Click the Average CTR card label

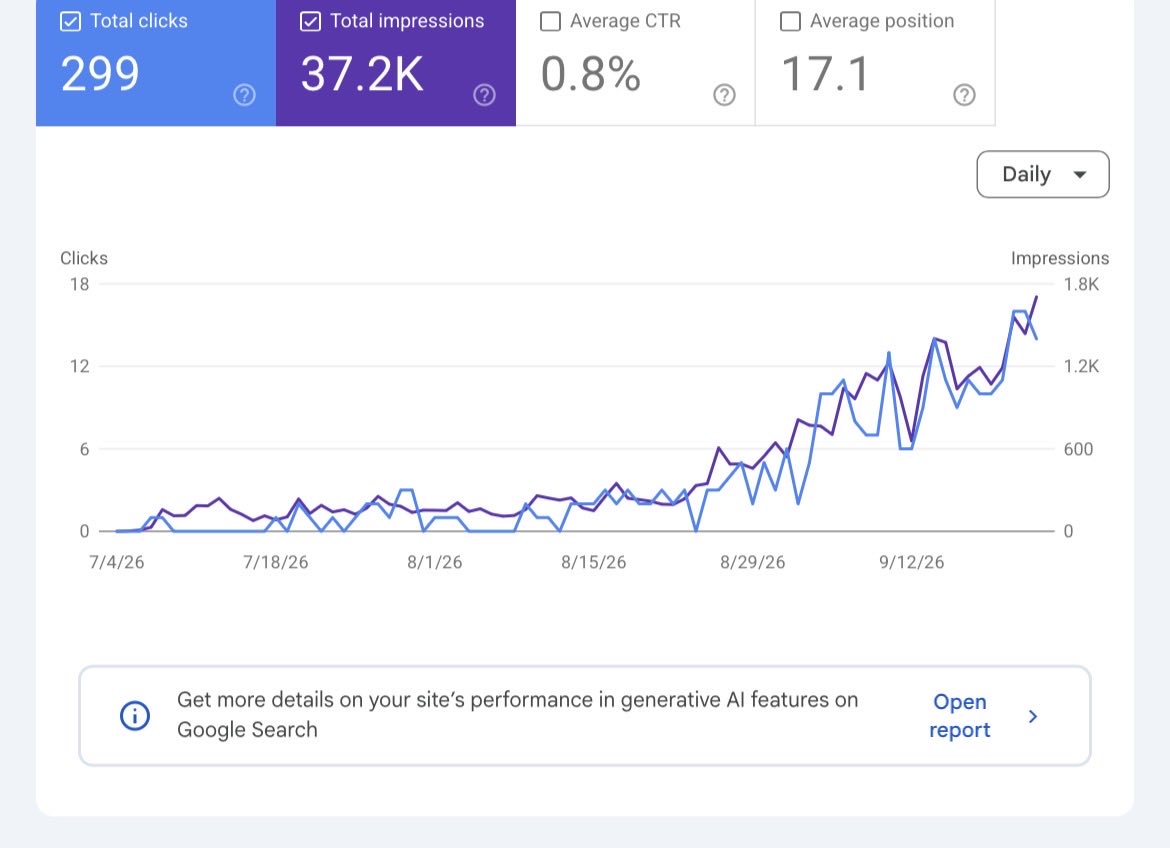625,21
